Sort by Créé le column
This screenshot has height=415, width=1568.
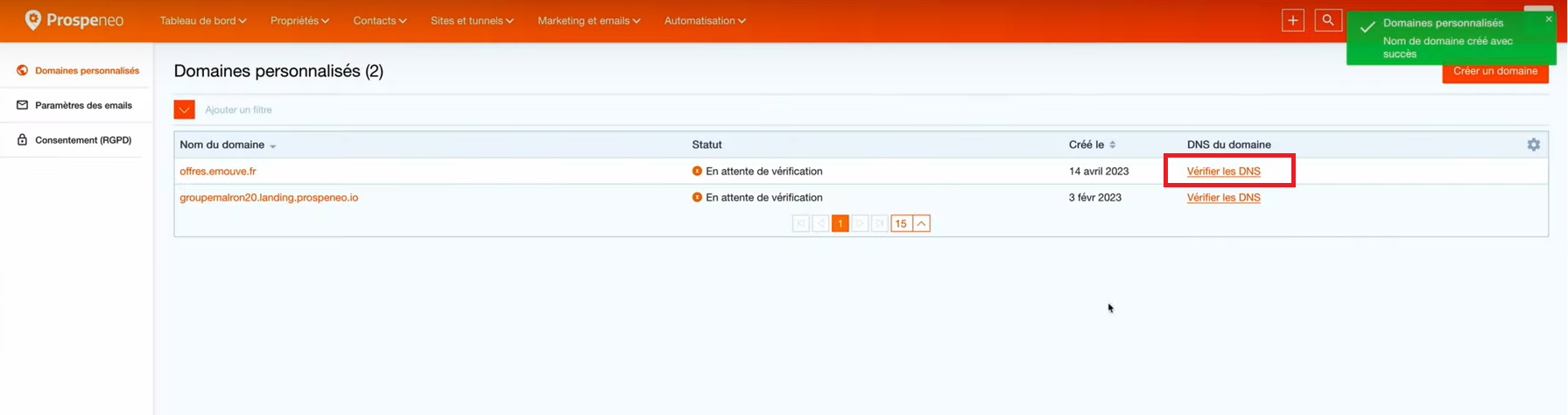point(1092,144)
